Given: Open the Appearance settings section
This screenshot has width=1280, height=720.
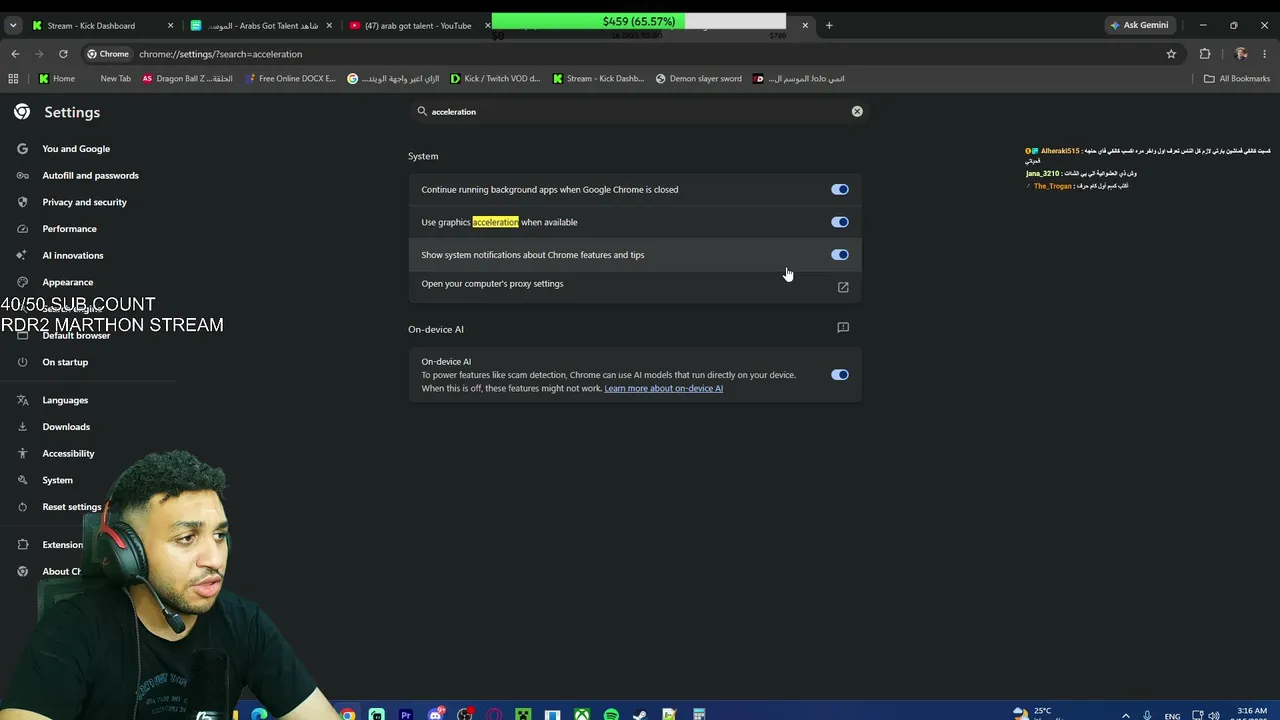Looking at the screenshot, I should pos(67,282).
